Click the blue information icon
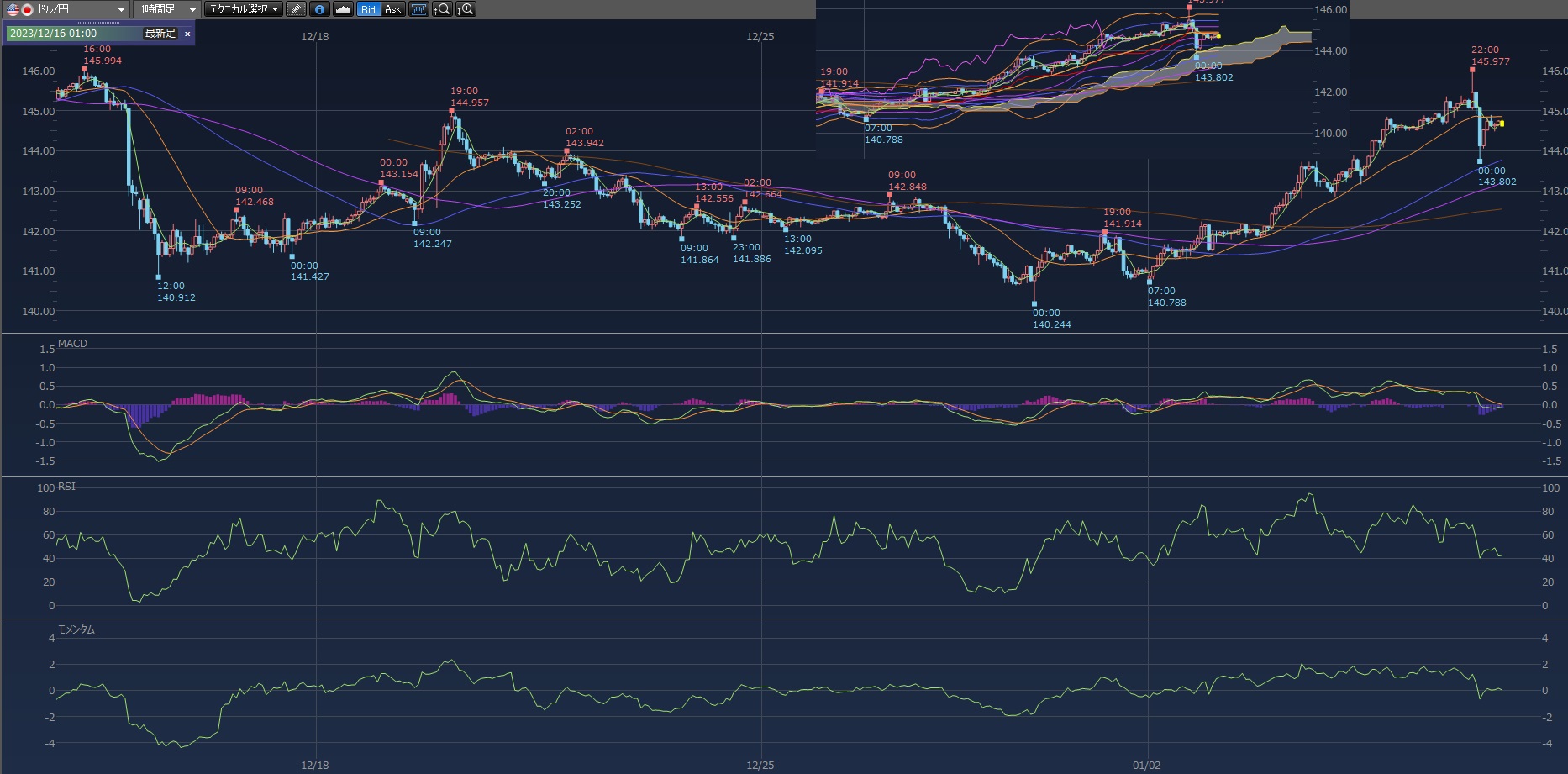 pos(319,9)
